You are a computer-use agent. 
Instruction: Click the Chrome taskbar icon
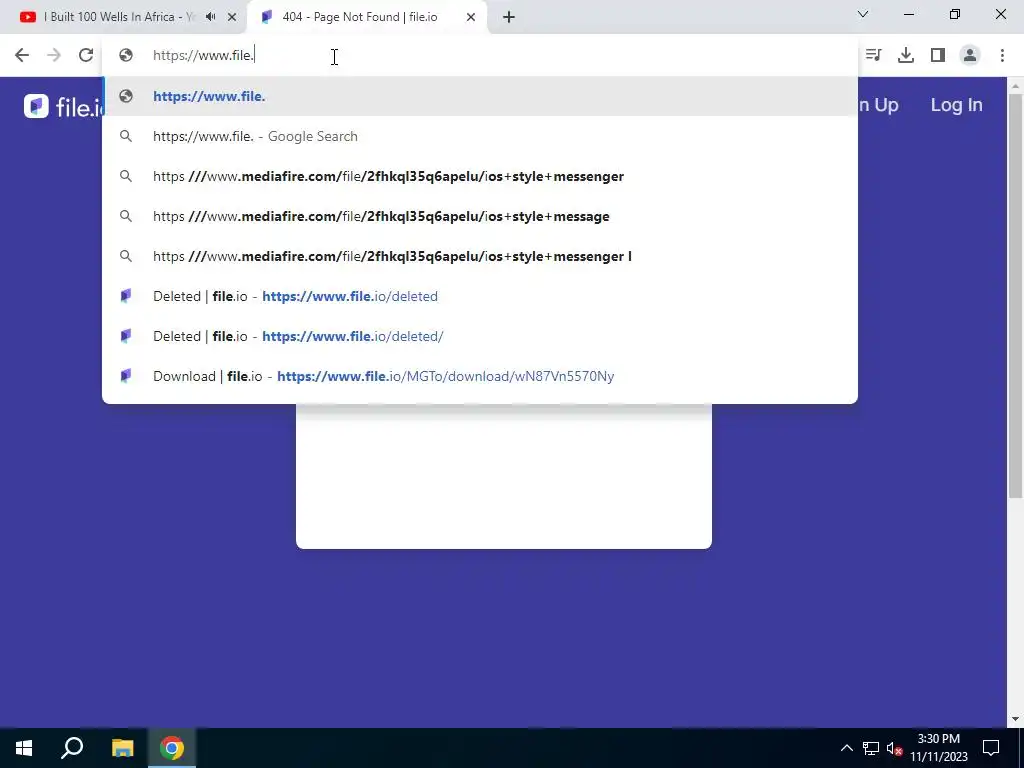pos(172,748)
